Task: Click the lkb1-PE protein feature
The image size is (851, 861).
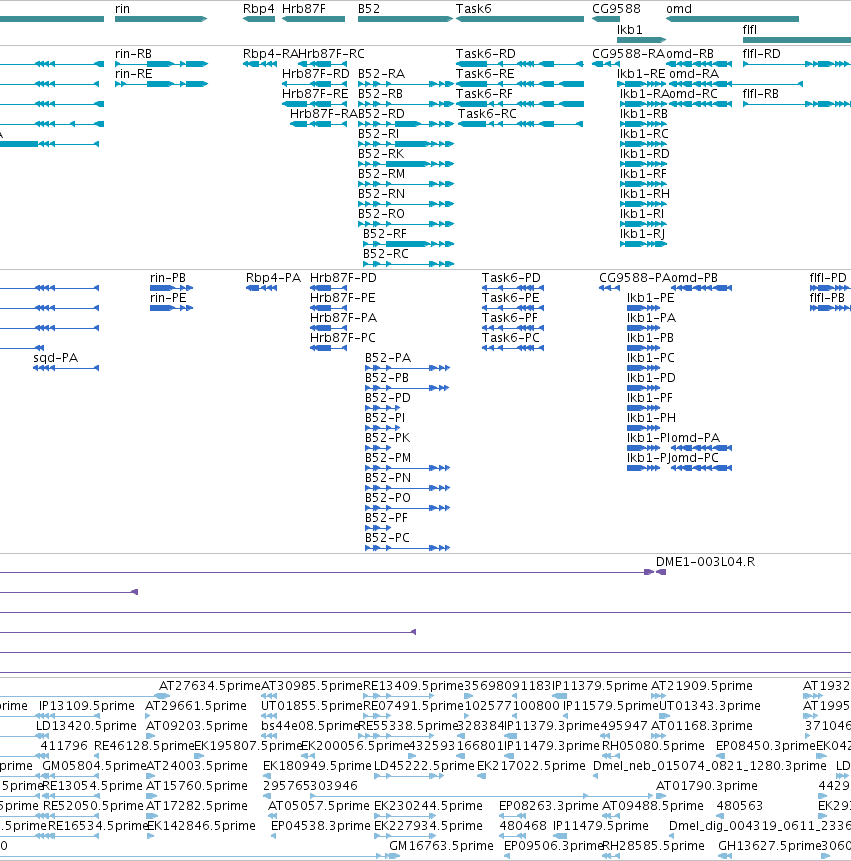Action: 643,308
